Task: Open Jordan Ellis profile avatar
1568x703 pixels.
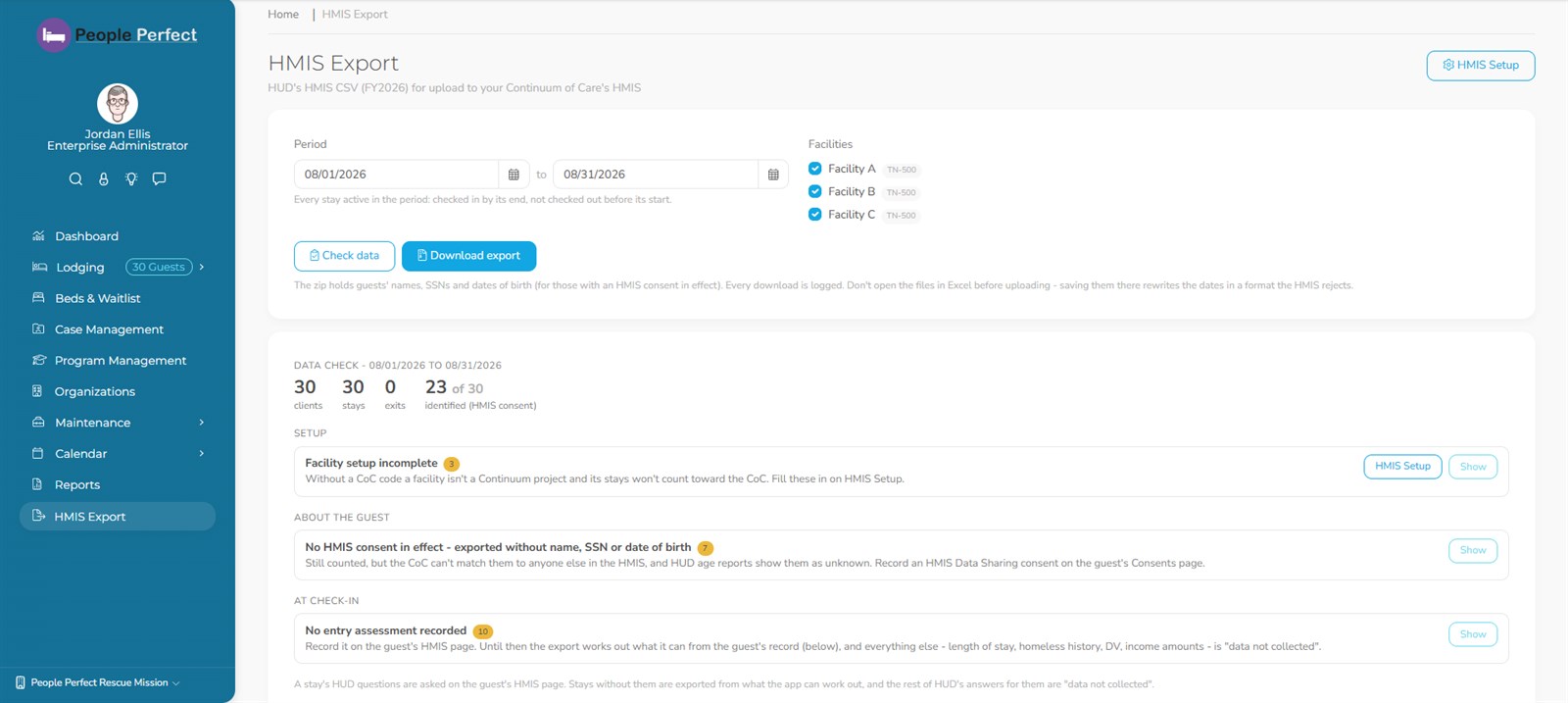Action: pyautogui.click(x=118, y=104)
